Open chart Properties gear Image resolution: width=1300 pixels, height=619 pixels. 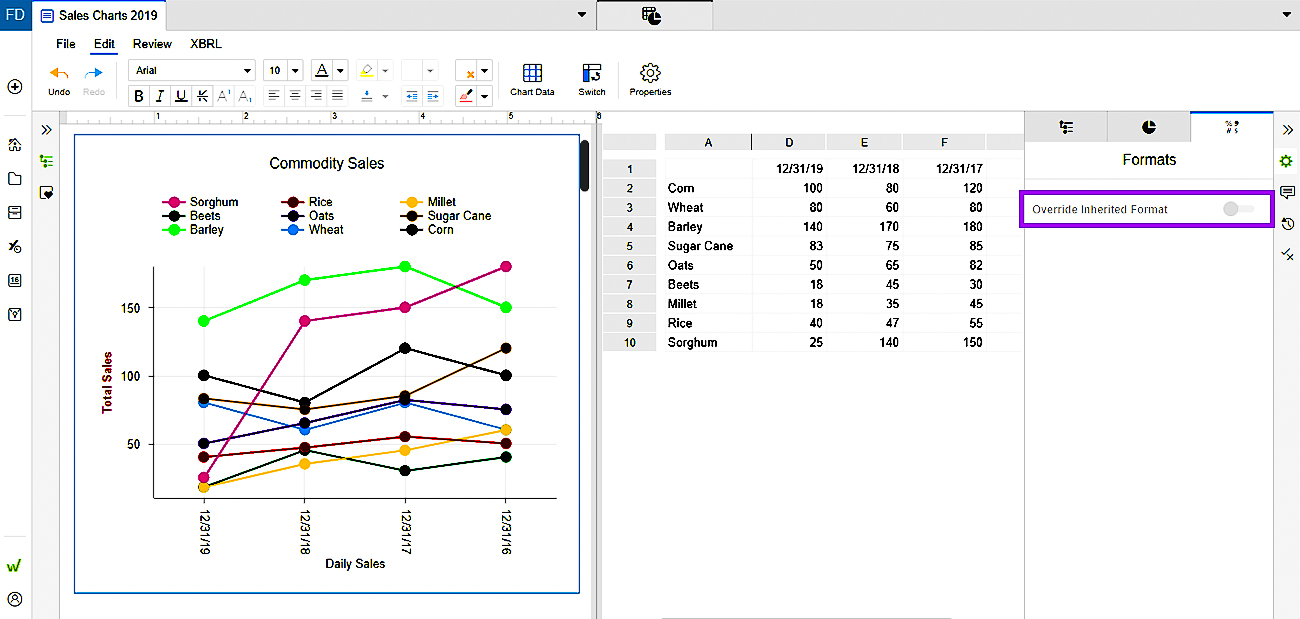(650, 78)
